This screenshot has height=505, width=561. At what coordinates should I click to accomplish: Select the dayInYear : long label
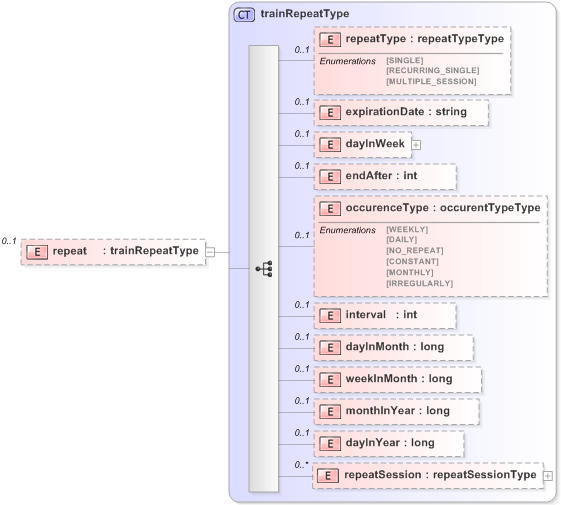(x=390, y=443)
